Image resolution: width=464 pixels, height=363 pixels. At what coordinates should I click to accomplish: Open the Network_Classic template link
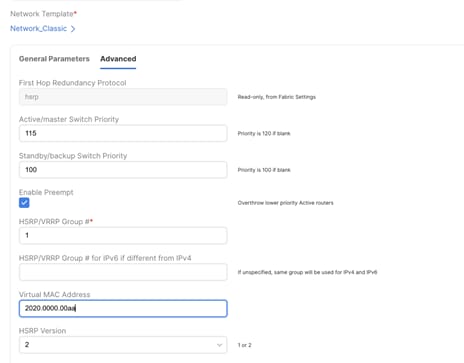38,29
